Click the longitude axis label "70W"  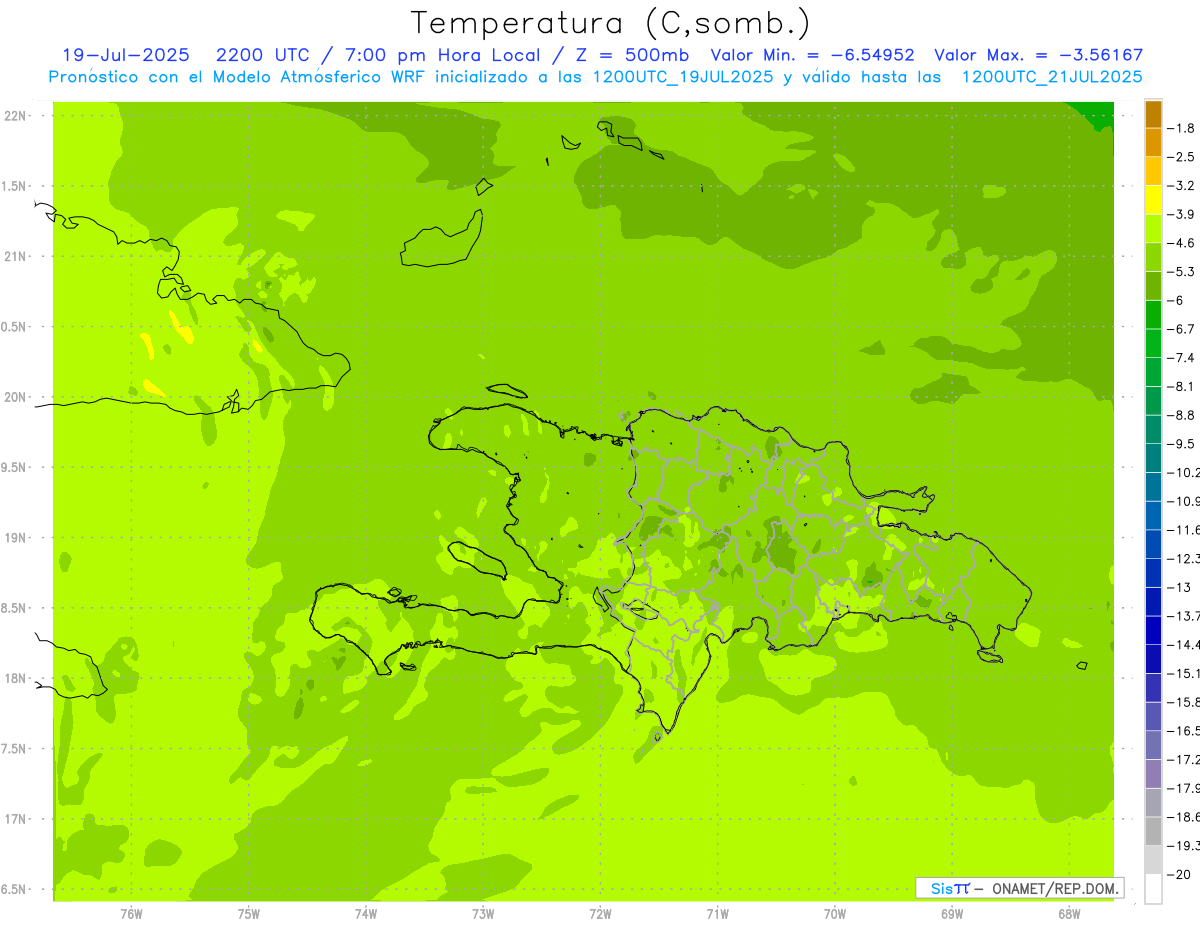click(x=835, y=914)
